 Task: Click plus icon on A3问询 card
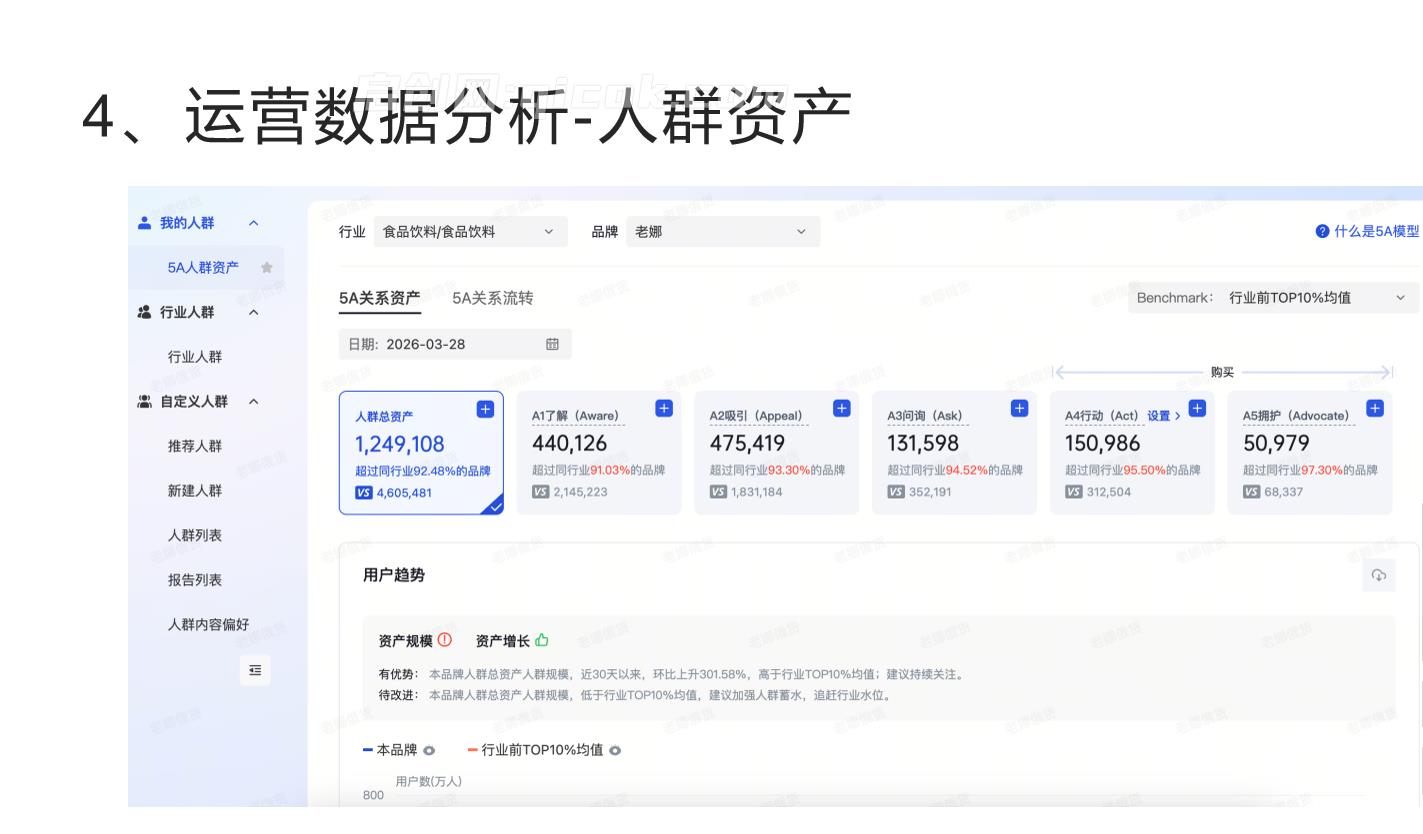coord(1020,408)
